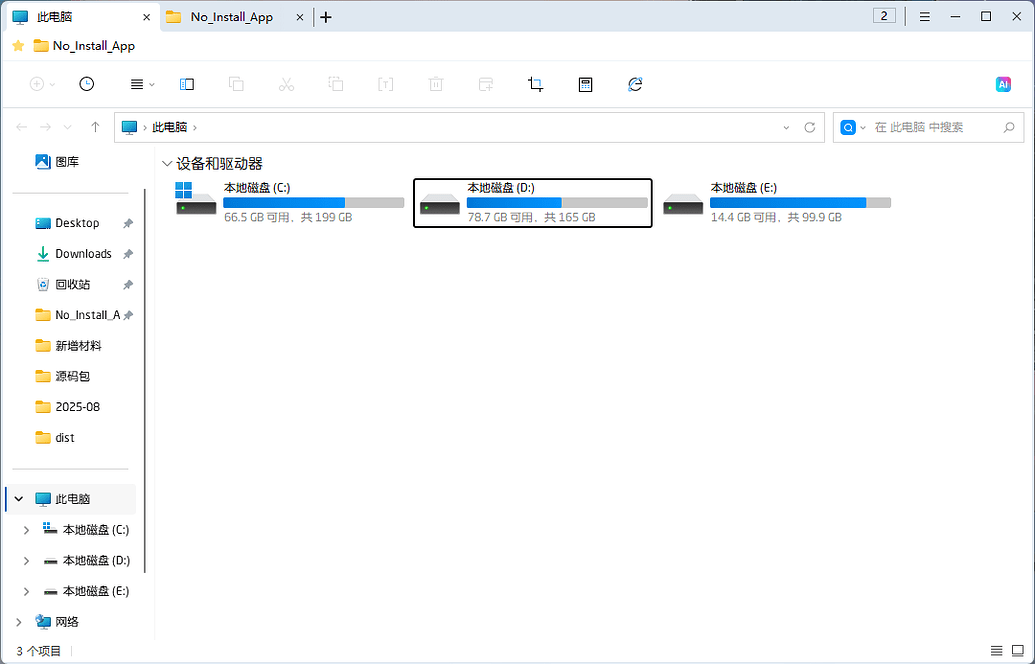Select the 本地磁盘 (E:) drive tile
1035x664 pixels.
[777, 203]
